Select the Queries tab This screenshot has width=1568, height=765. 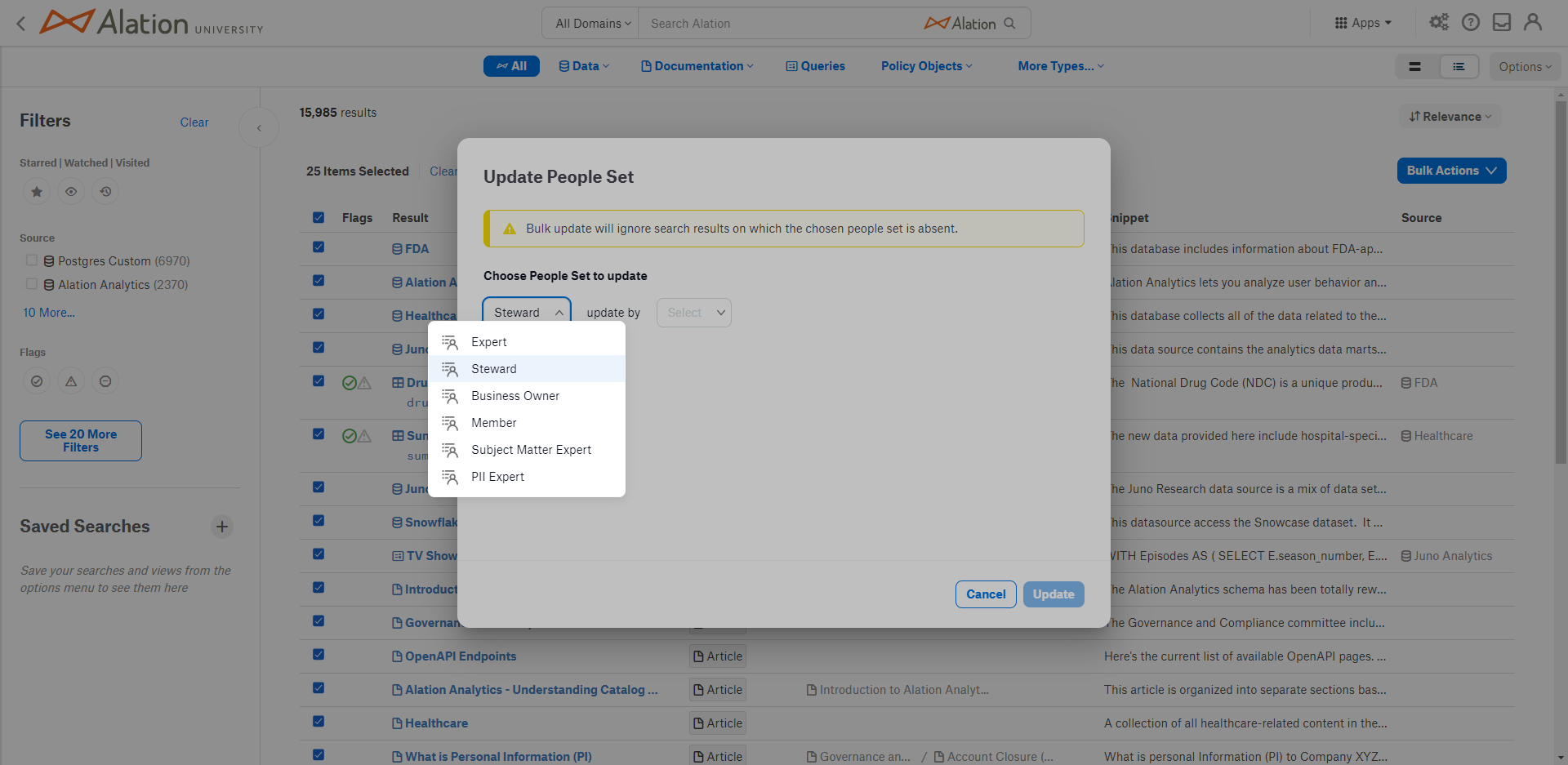tap(815, 66)
